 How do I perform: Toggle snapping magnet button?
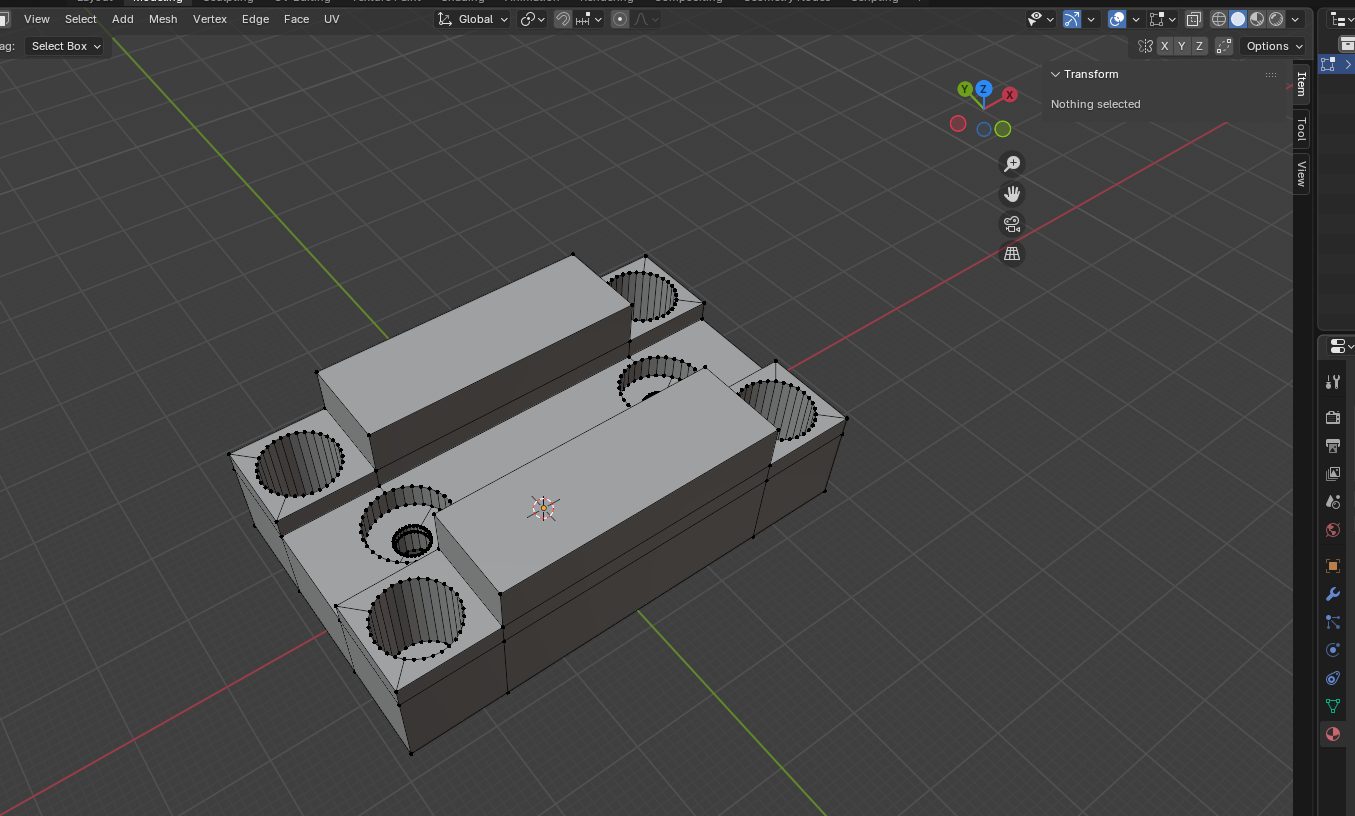click(563, 19)
